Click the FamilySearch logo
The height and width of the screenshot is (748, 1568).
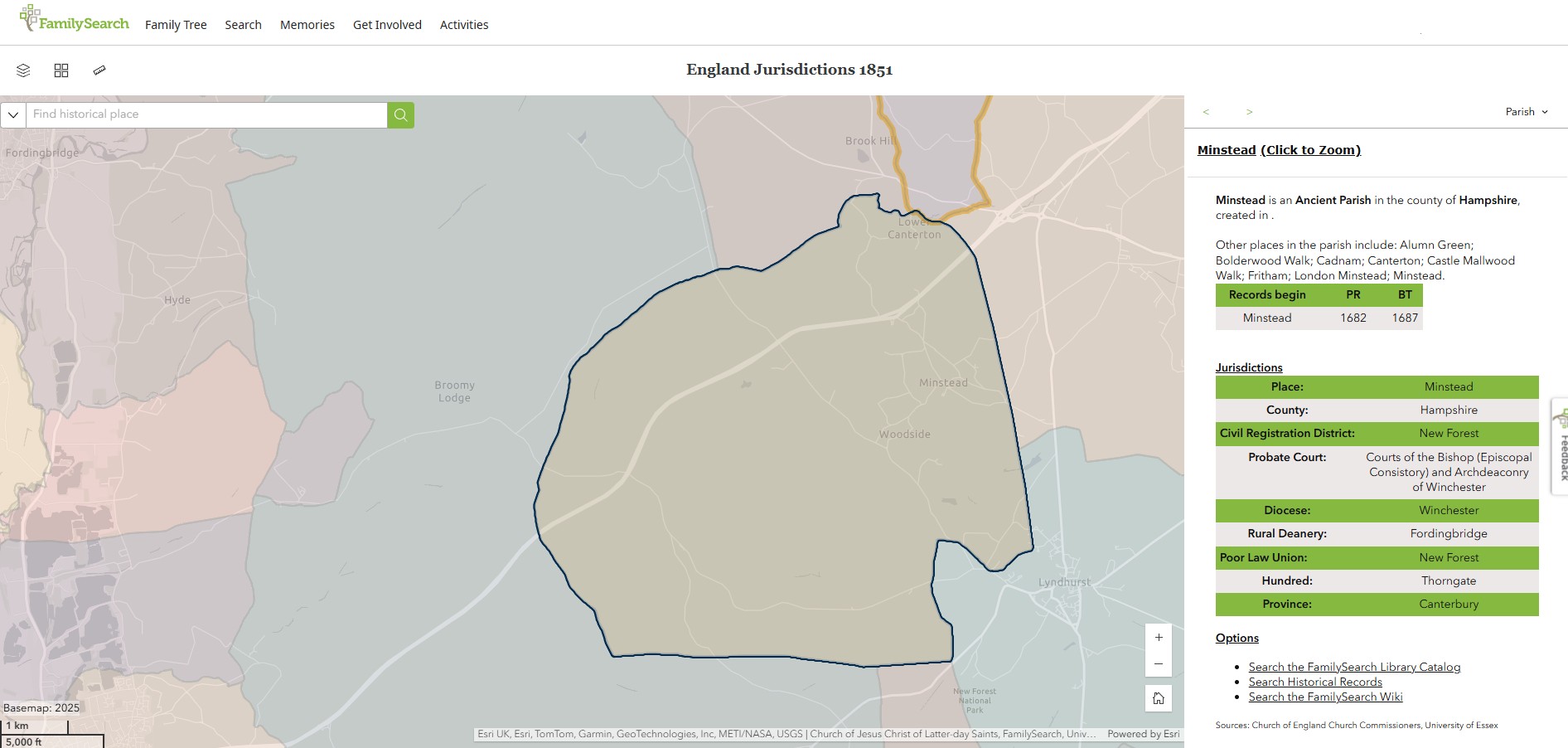pos(75,21)
